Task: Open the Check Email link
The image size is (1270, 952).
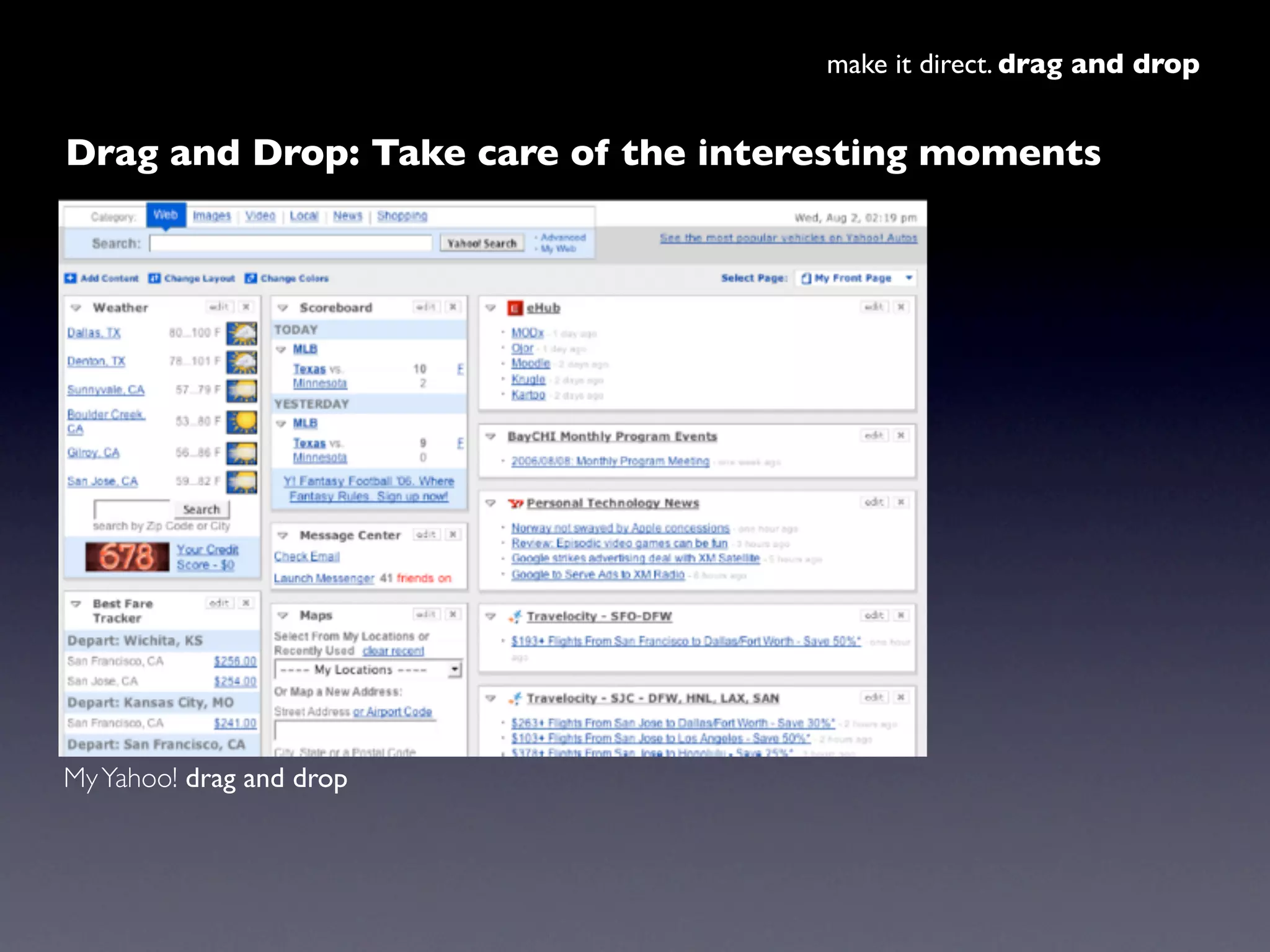Action: (x=307, y=557)
